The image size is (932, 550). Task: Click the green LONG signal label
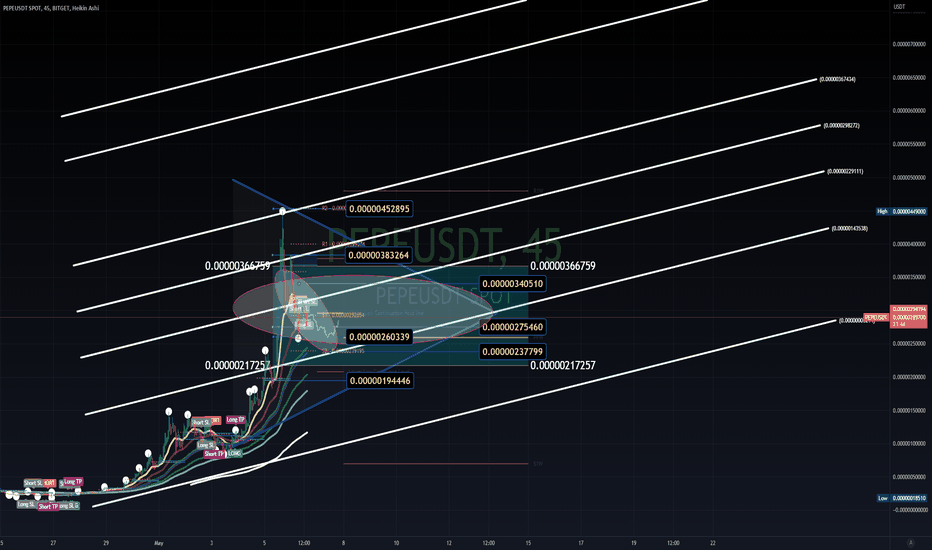pyautogui.click(x=234, y=454)
